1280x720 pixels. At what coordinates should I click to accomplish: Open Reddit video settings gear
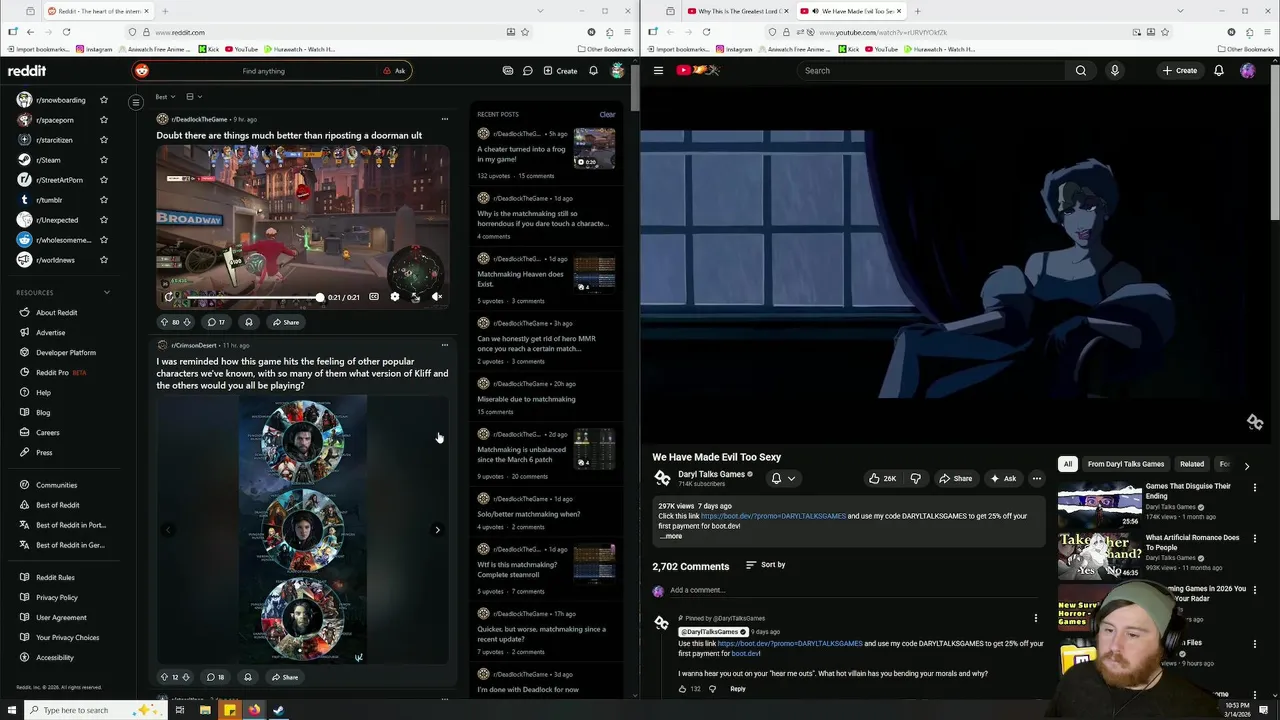[395, 297]
